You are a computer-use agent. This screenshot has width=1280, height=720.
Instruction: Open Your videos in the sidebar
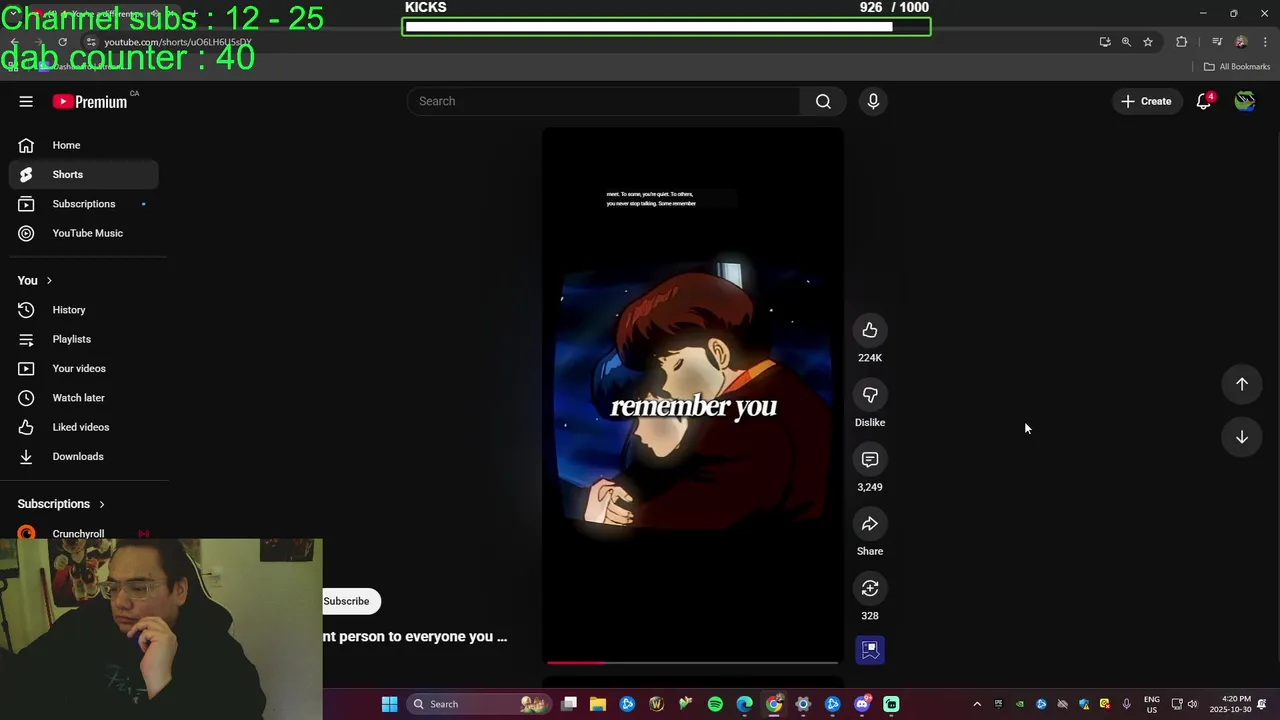pyautogui.click(x=84, y=368)
